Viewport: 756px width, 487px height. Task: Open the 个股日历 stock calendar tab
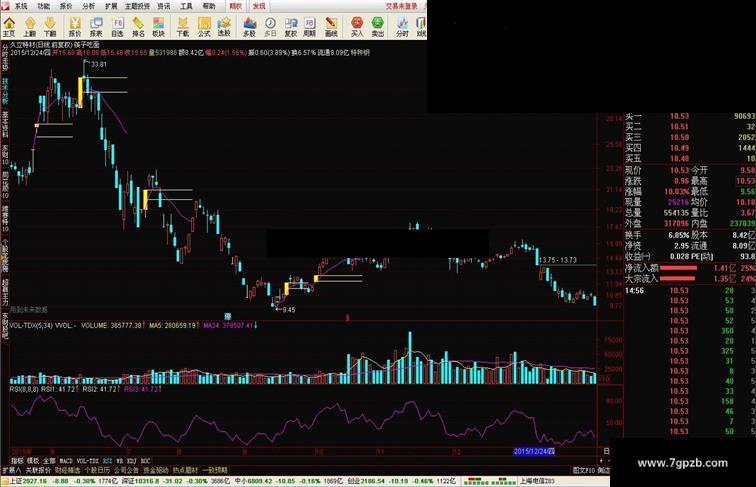tap(97, 470)
